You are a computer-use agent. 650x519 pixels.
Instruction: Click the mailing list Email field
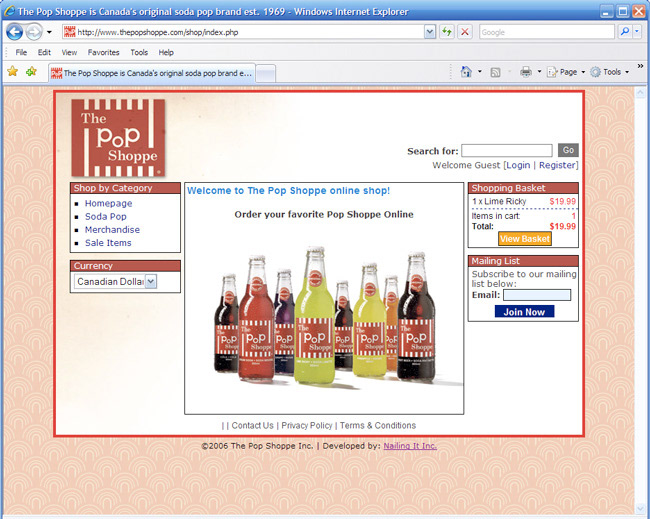[x=537, y=295]
